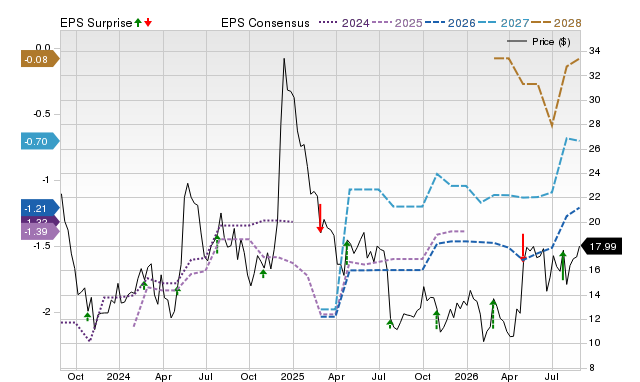Click the light purple -1.39 consensus value tag
Viewport: 640px width, 382px height.
(x=40, y=231)
